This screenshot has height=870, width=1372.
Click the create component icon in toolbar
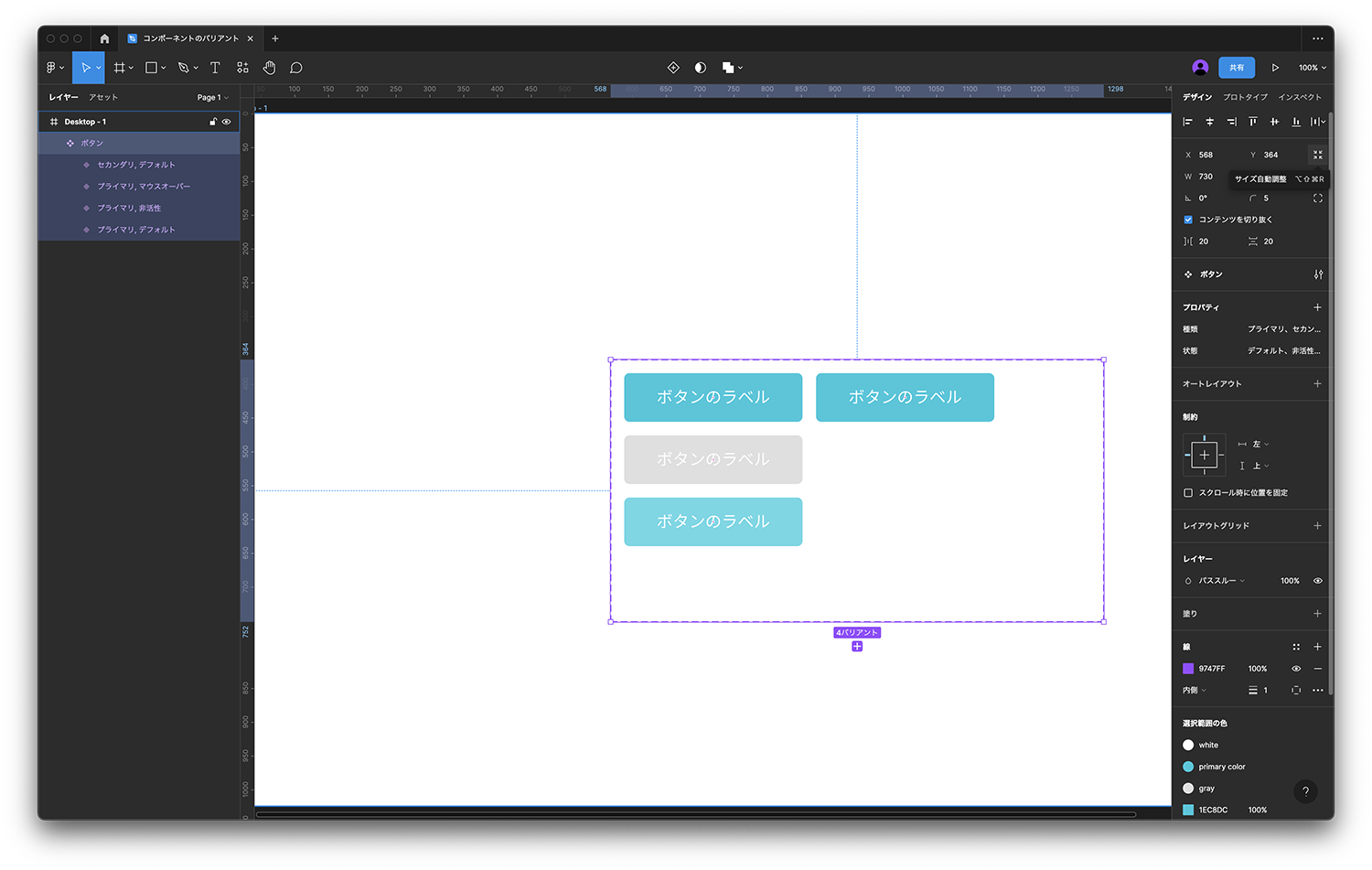point(673,68)
